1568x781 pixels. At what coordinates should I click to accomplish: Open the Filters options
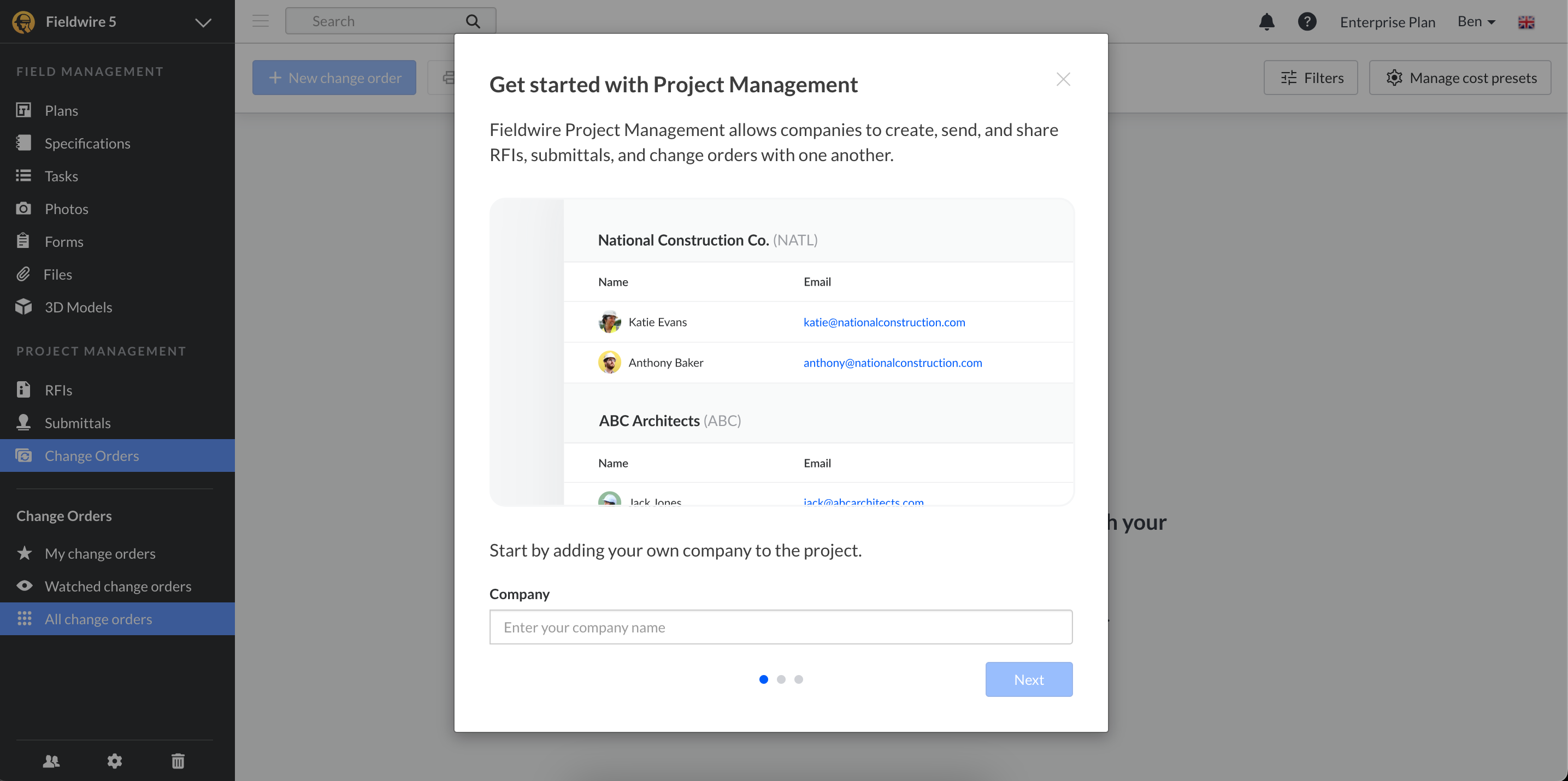(1311, 78)
